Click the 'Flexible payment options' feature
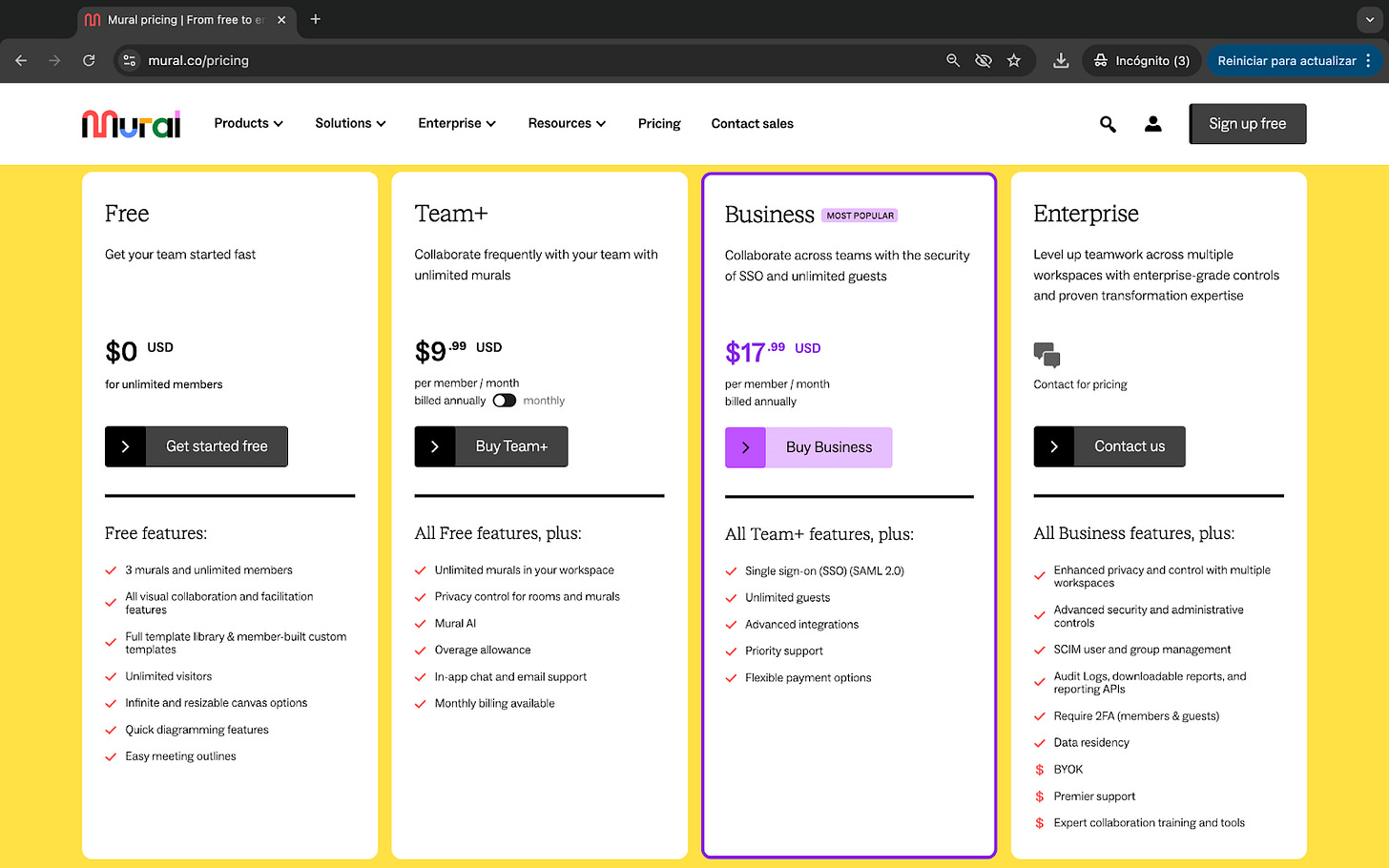This screenshot has height=868, width=1389. 808,678
